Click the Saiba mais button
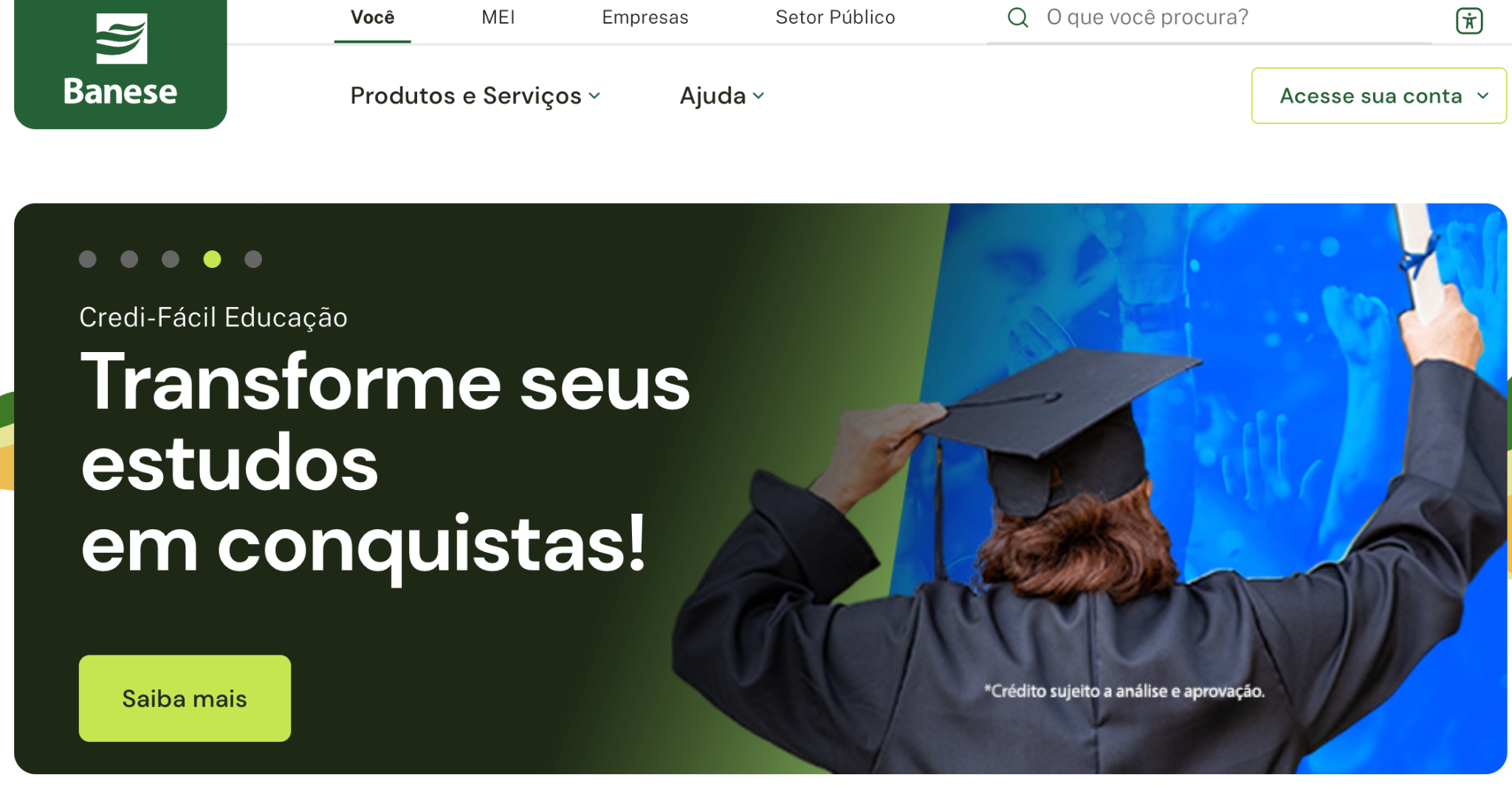1512x789 pixels. click(x=185, y=698)
